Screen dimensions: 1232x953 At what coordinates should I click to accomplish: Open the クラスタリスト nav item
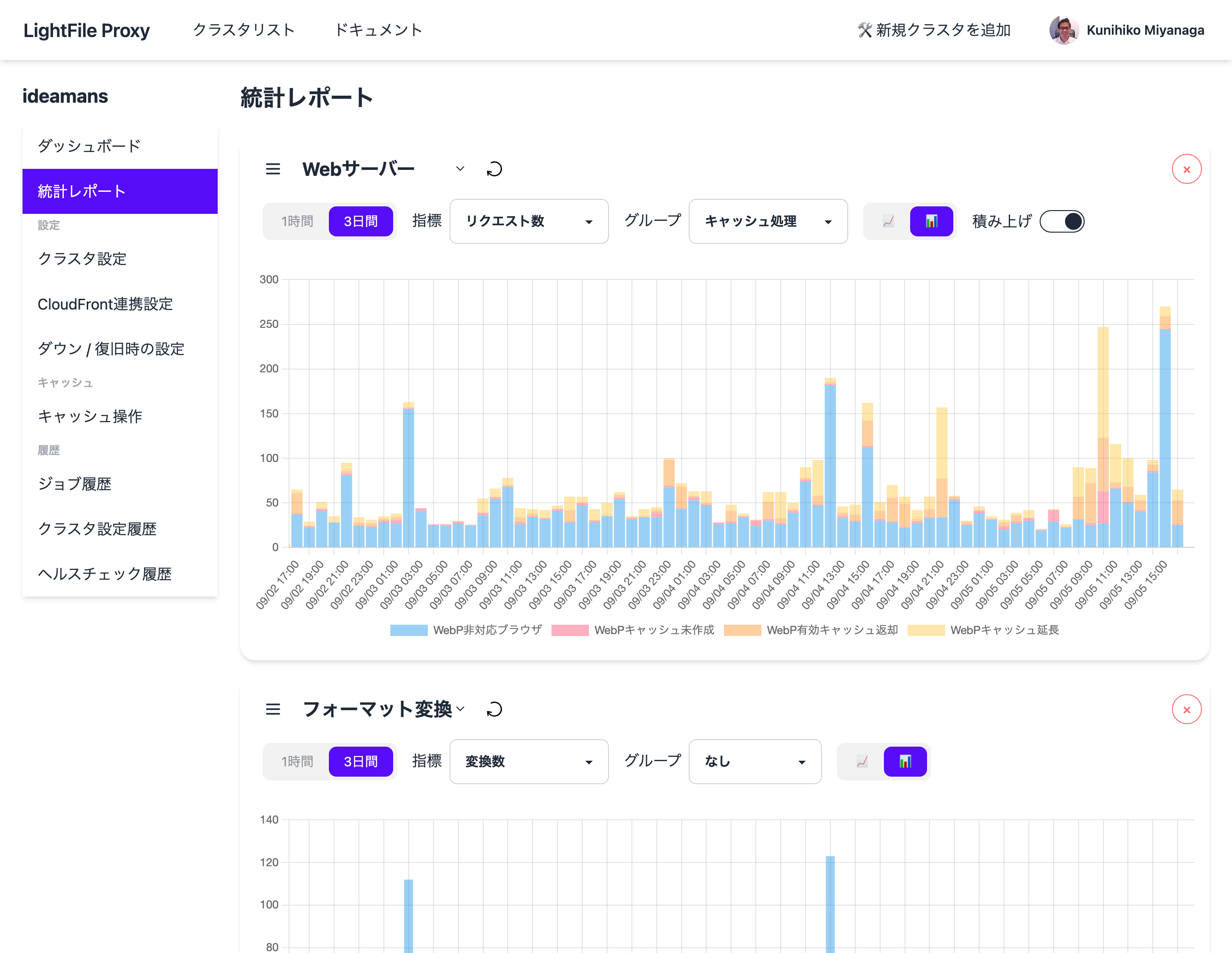243,30
